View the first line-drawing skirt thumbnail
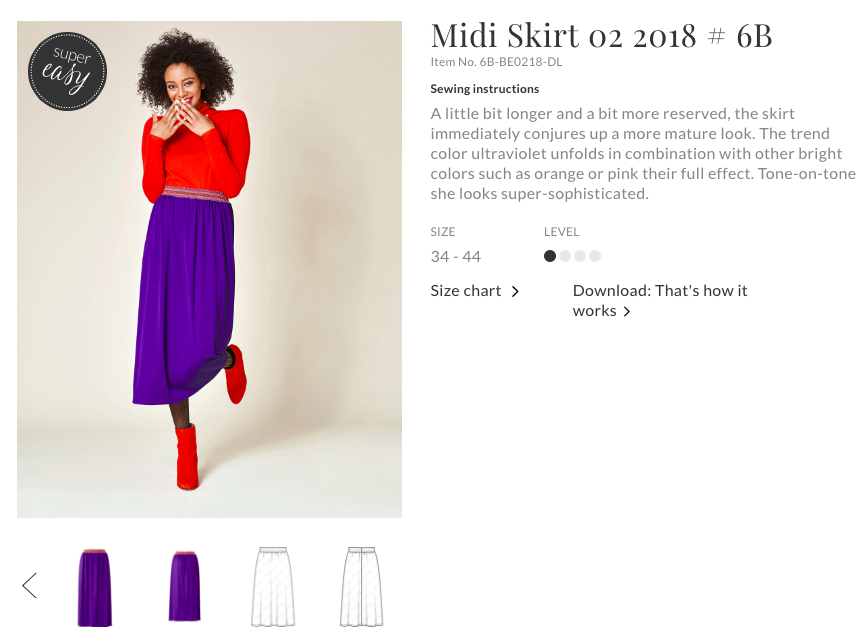 [271, 586]
